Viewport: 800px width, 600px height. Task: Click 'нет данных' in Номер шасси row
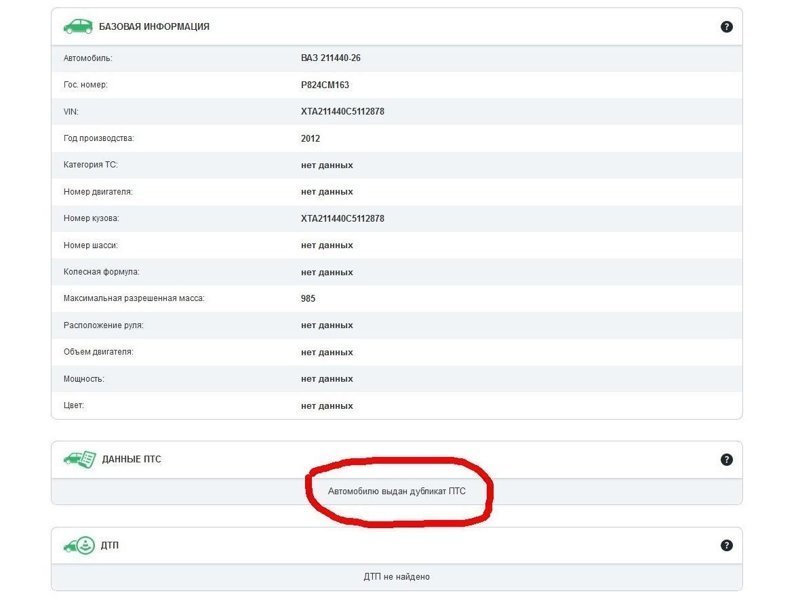pos(327,245)
